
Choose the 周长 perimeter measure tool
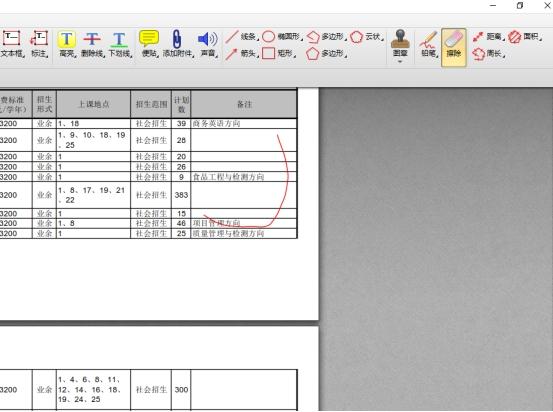click(x=488, y=53)
